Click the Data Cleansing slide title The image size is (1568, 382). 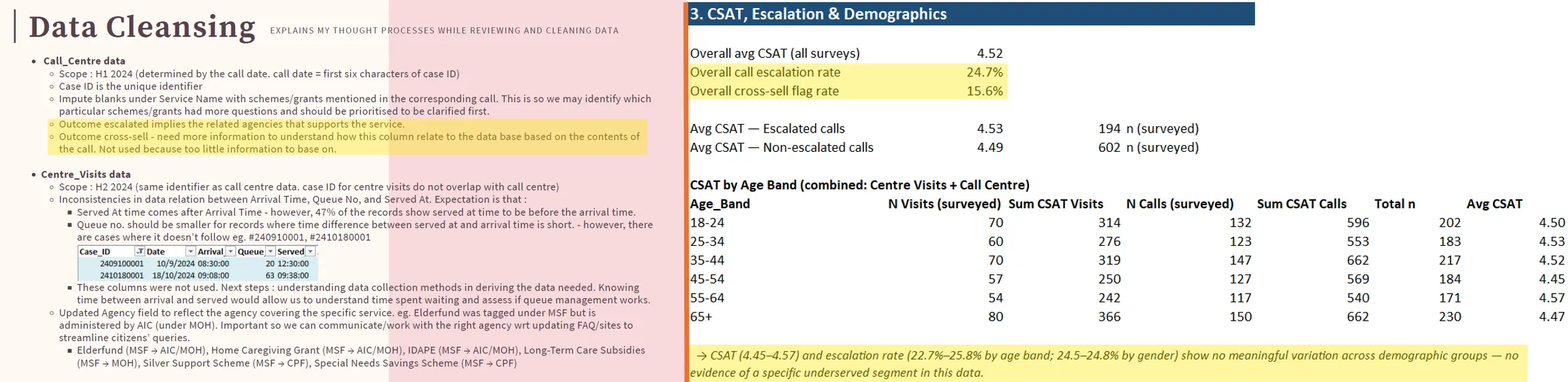pos(142,27)
